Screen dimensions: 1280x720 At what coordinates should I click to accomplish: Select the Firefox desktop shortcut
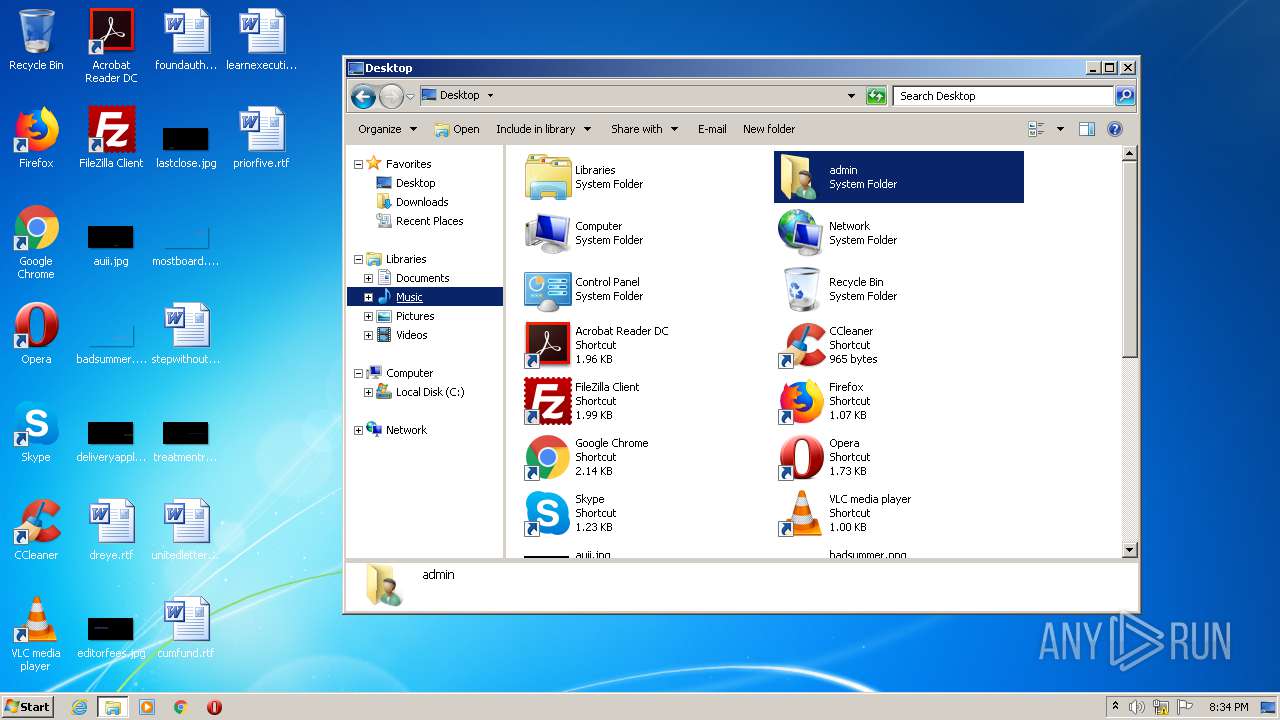pos(36,138)
